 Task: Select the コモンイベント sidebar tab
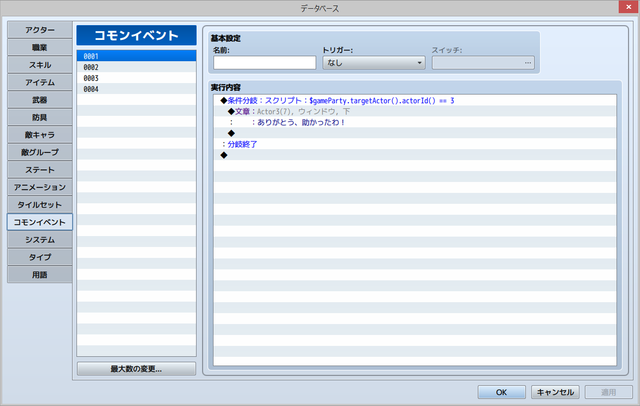(x=40, y=222)
